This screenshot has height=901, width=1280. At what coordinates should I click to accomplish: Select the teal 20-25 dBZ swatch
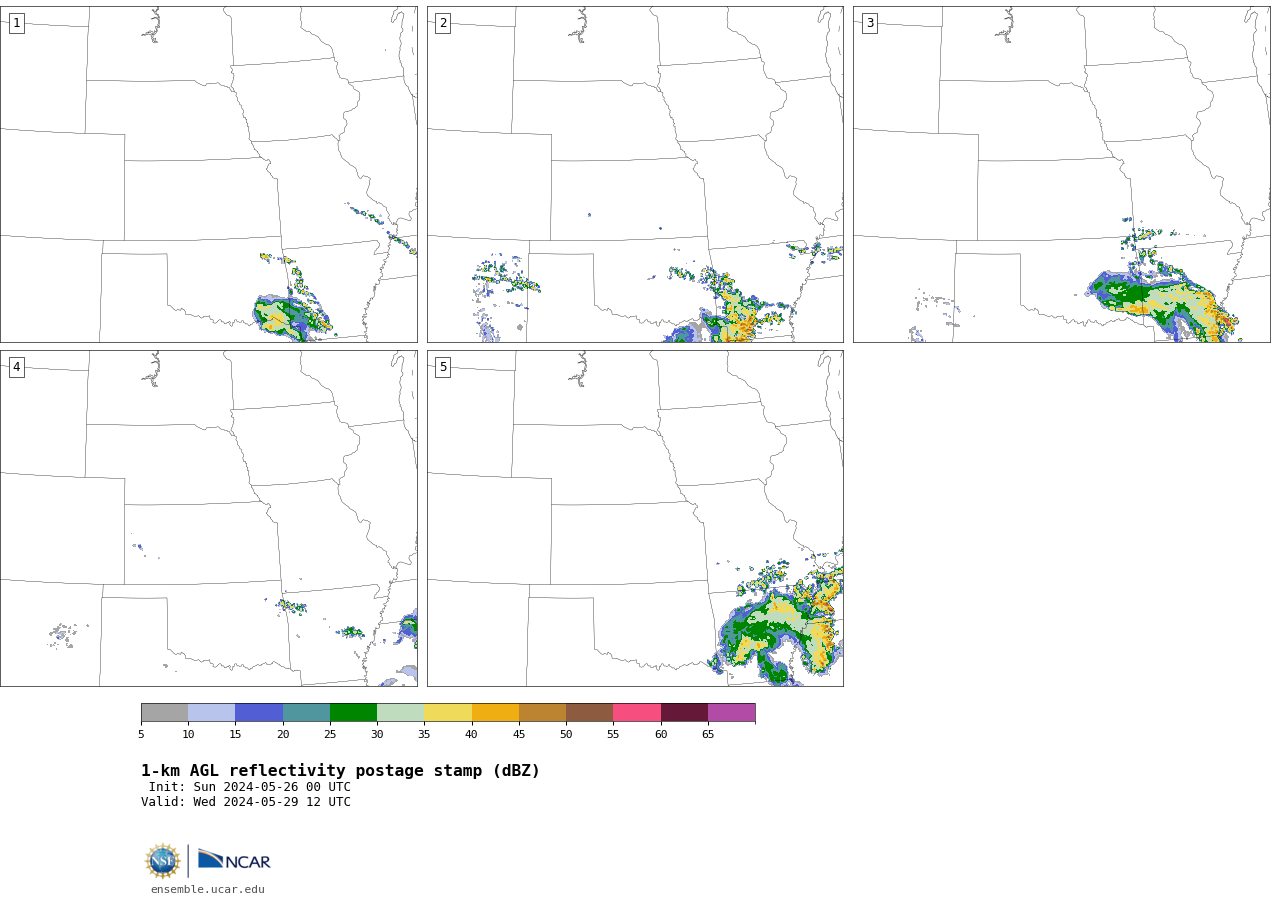[x=306, y=713]
